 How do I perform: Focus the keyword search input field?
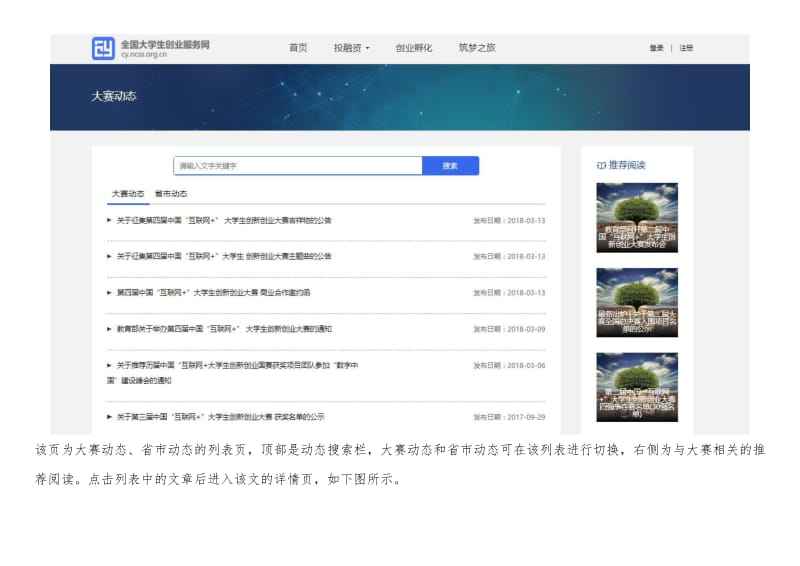point(298,166)
